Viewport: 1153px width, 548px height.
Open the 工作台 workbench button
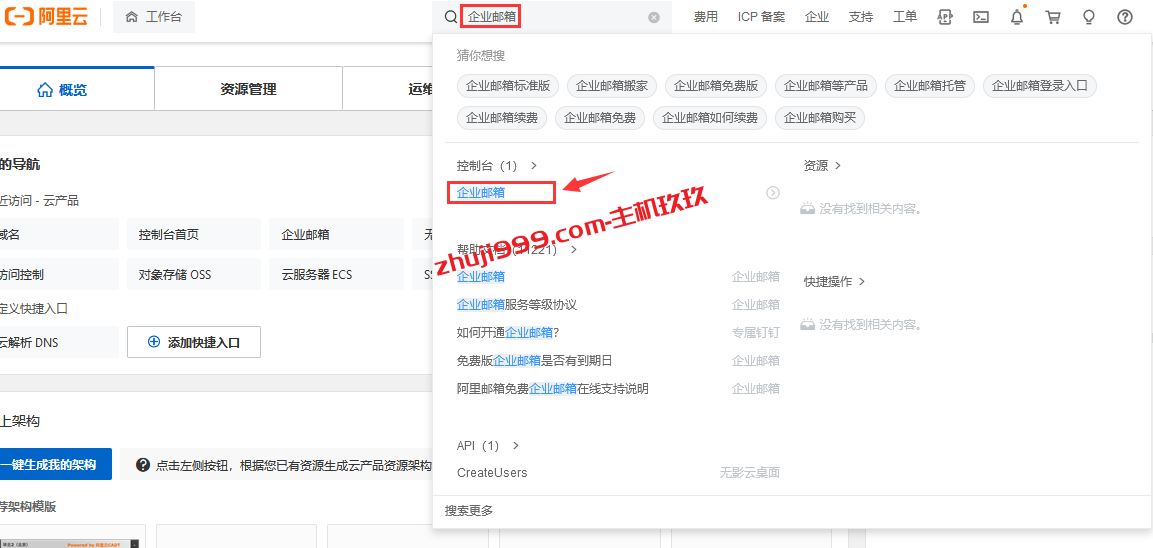[x=154, y=17]
